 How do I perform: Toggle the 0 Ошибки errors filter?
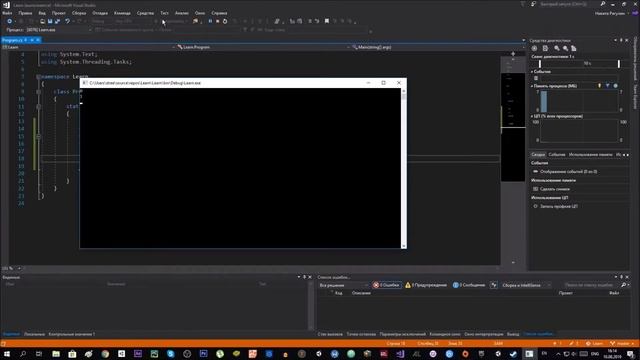[386, 285]
